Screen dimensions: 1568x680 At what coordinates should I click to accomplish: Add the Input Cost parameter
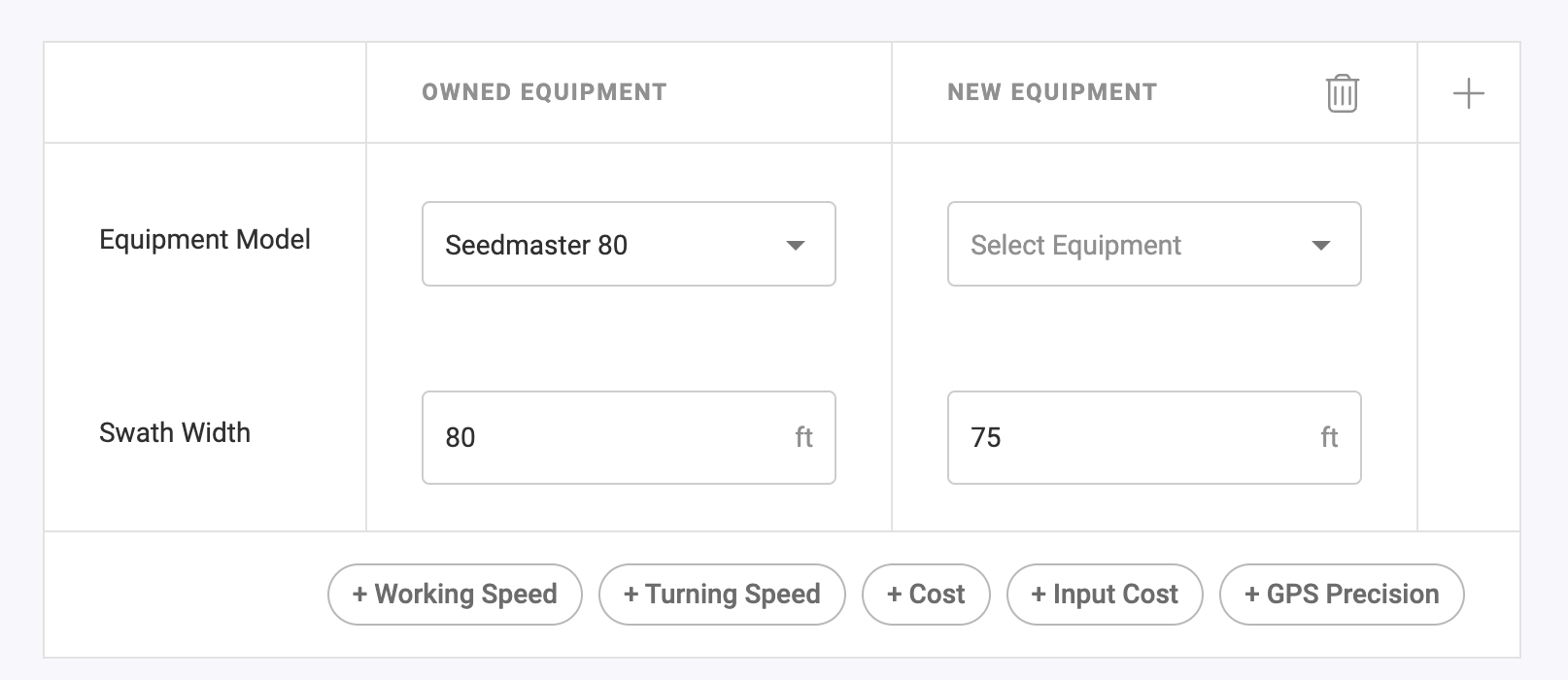(x=1105, y=595)
